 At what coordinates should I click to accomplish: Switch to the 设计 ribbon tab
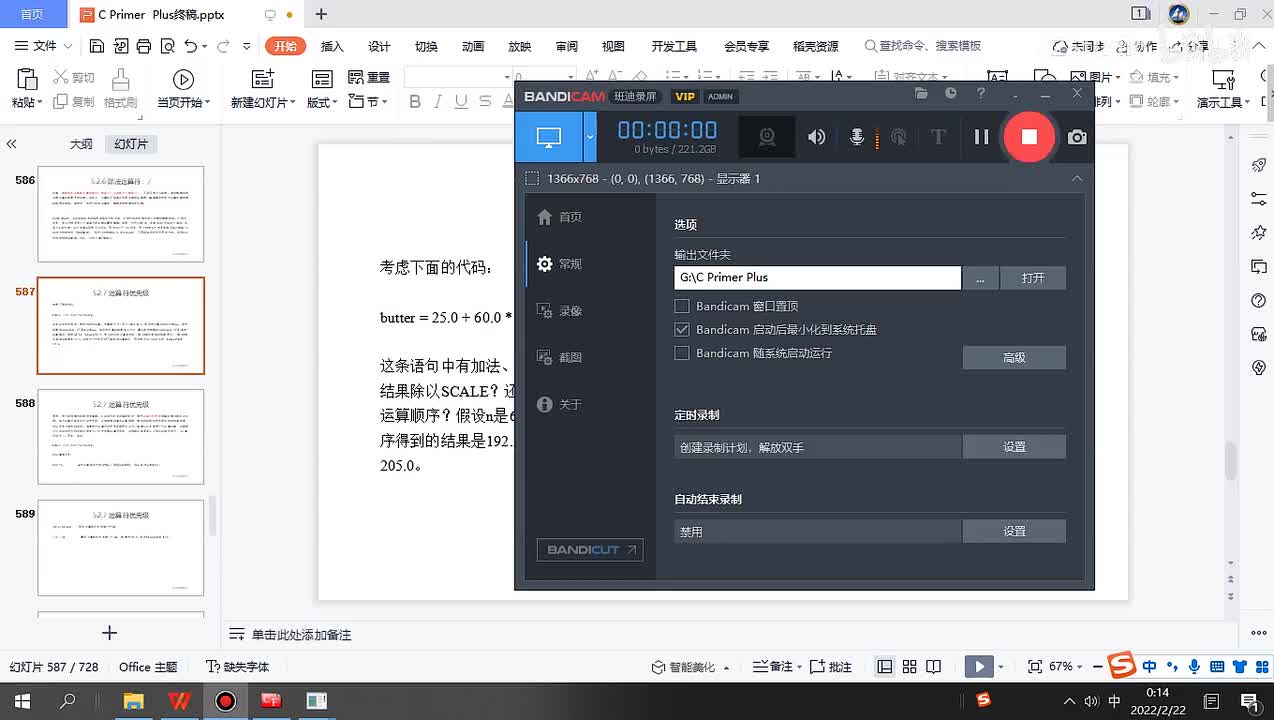379,46
